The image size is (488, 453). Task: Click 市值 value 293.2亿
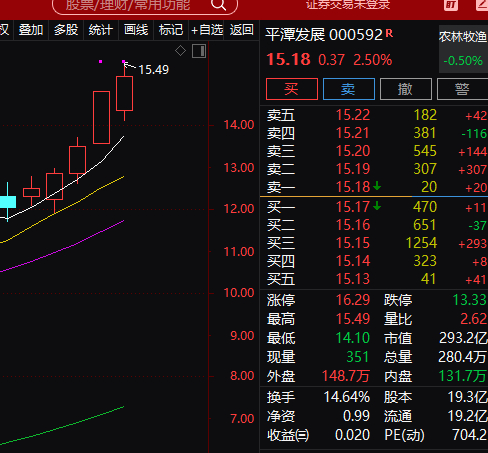tap(463, 338)
